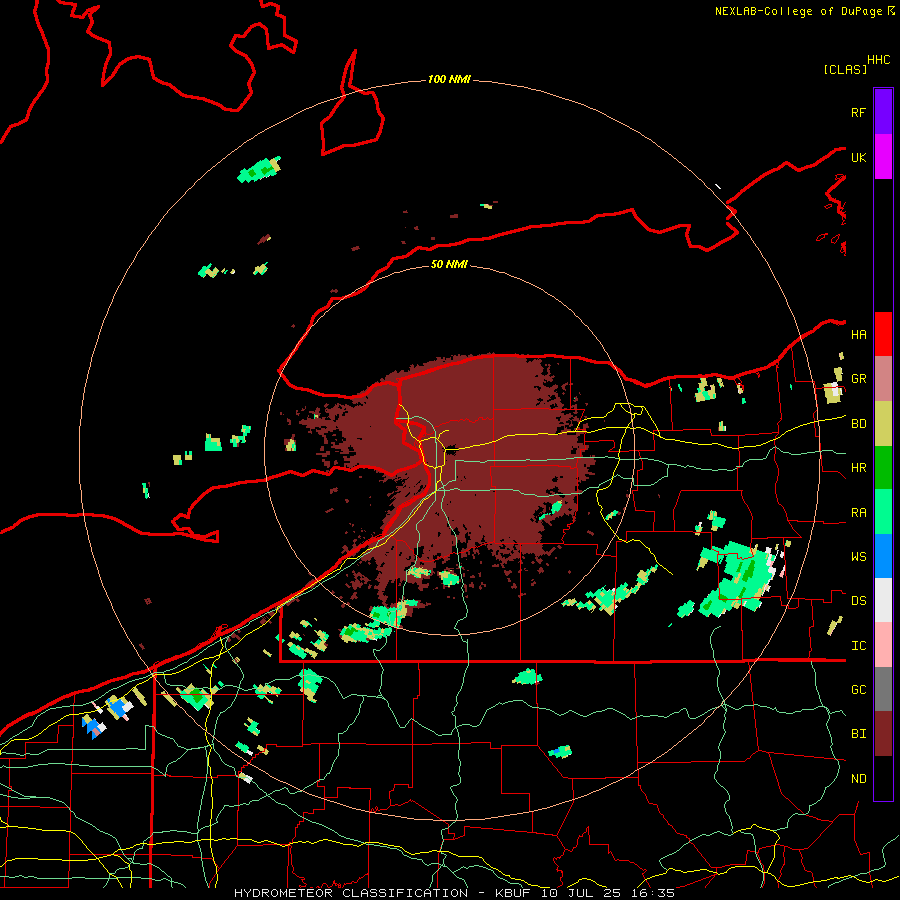Click the "BI" legend label
900x900 pixels.
[858, 734]
